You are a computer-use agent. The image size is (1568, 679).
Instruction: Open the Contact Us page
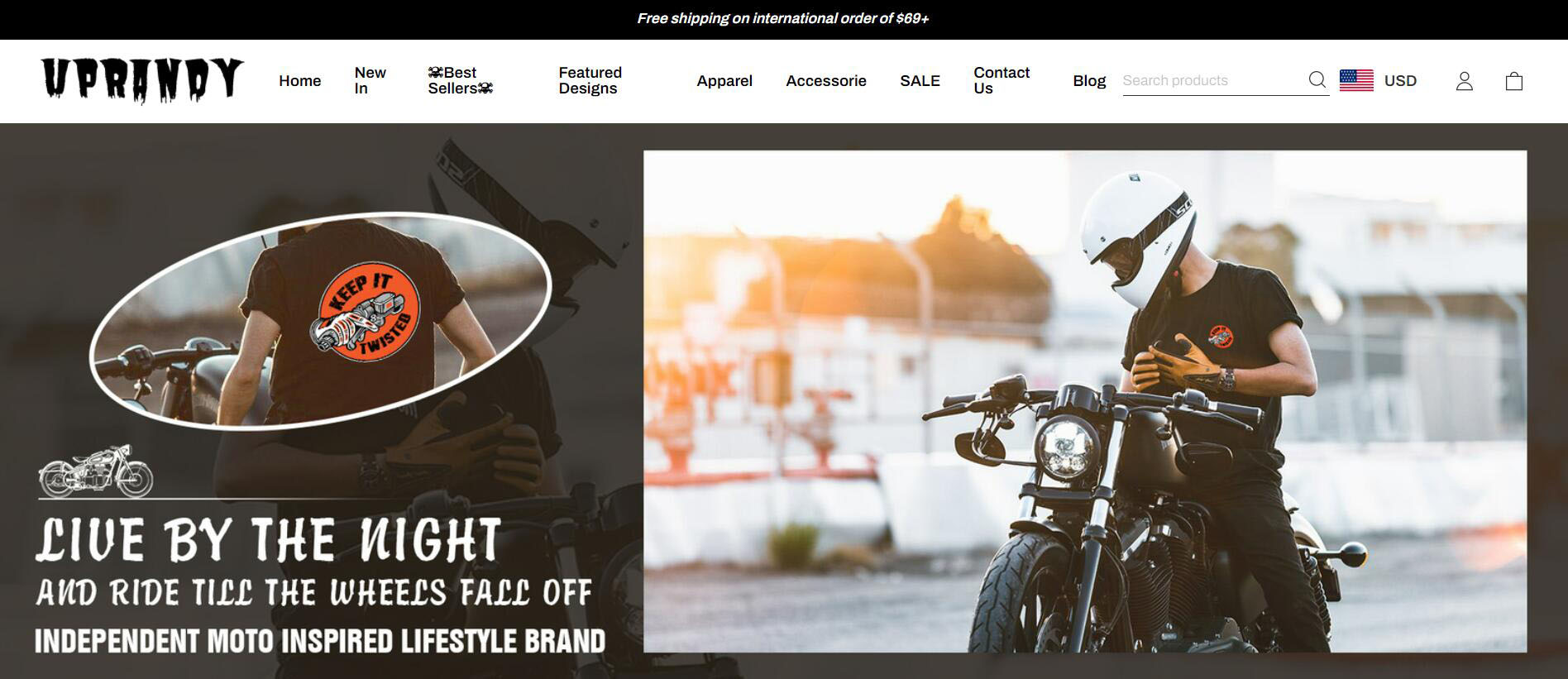coord(1002,80)
